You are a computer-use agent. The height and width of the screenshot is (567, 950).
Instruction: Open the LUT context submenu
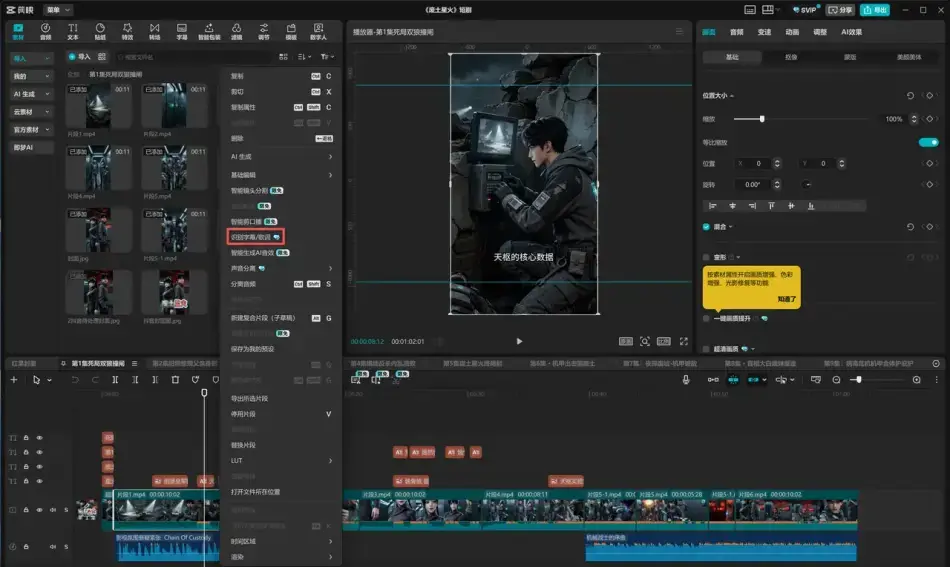(x=281, y=461)
